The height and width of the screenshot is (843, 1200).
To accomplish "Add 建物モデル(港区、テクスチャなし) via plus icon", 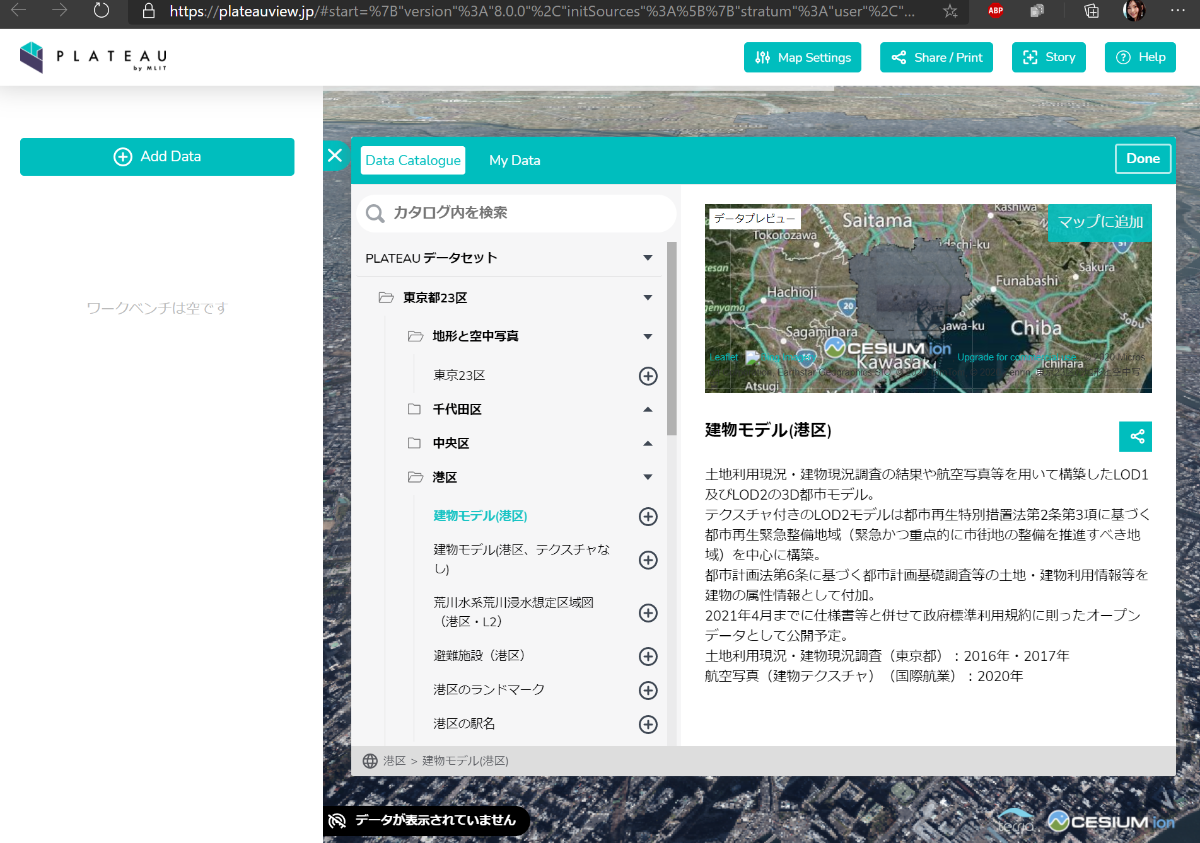I will pyautogui.click(x=648, y=560).
